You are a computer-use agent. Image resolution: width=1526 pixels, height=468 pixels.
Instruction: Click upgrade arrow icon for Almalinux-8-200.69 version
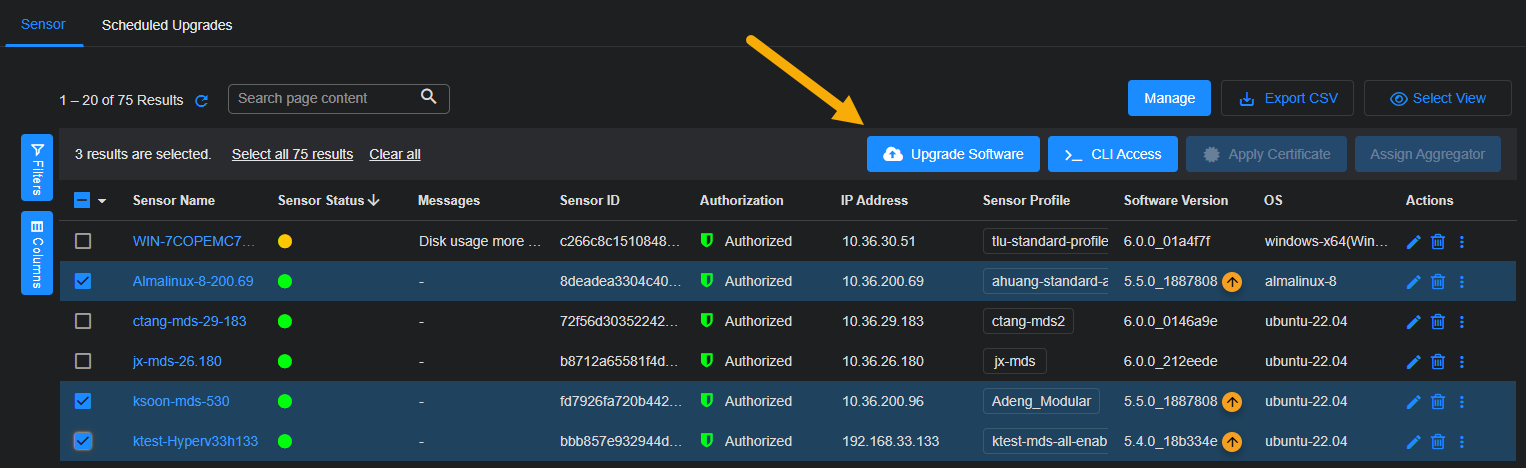(1232, 282)
